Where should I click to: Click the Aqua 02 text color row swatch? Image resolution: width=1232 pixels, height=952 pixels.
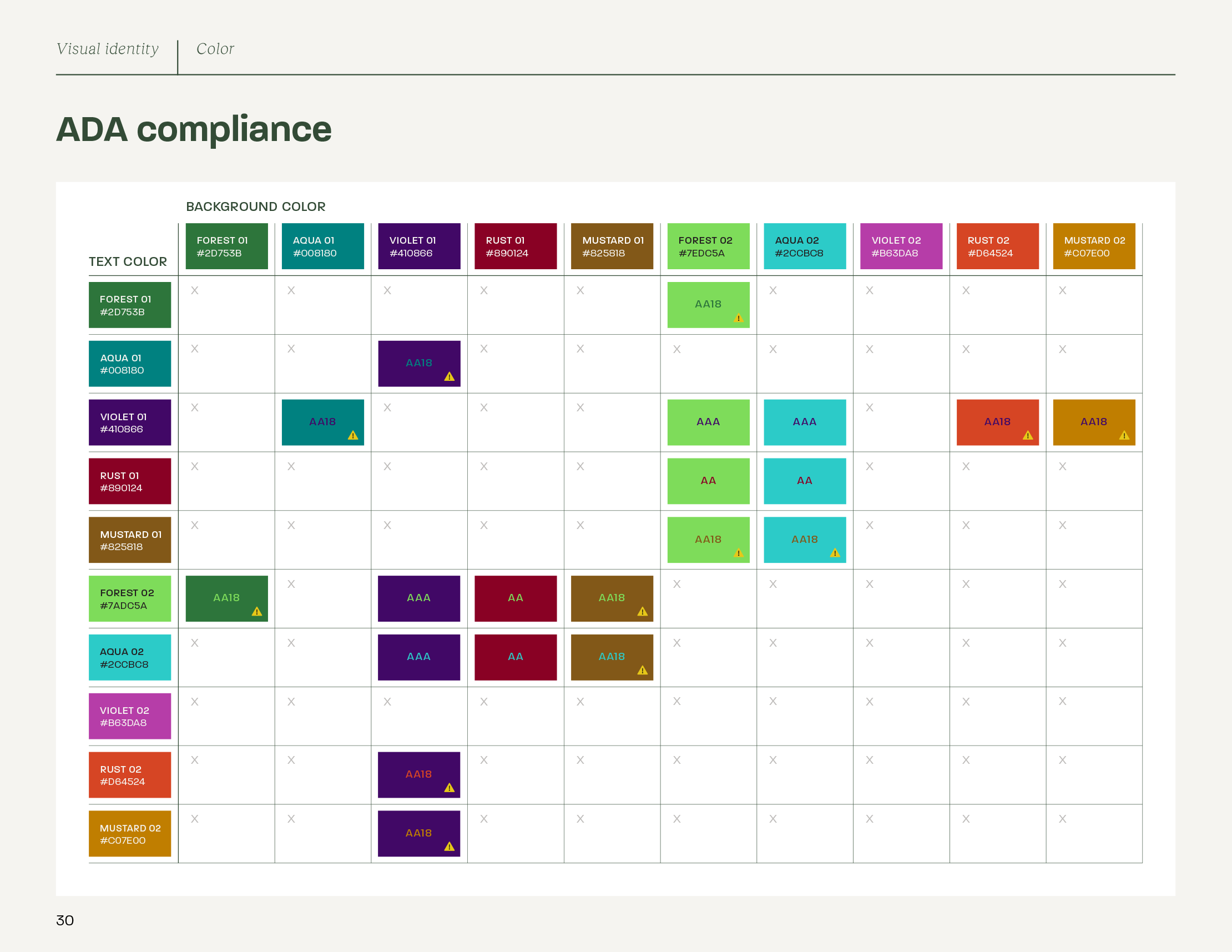coord(130,657)
